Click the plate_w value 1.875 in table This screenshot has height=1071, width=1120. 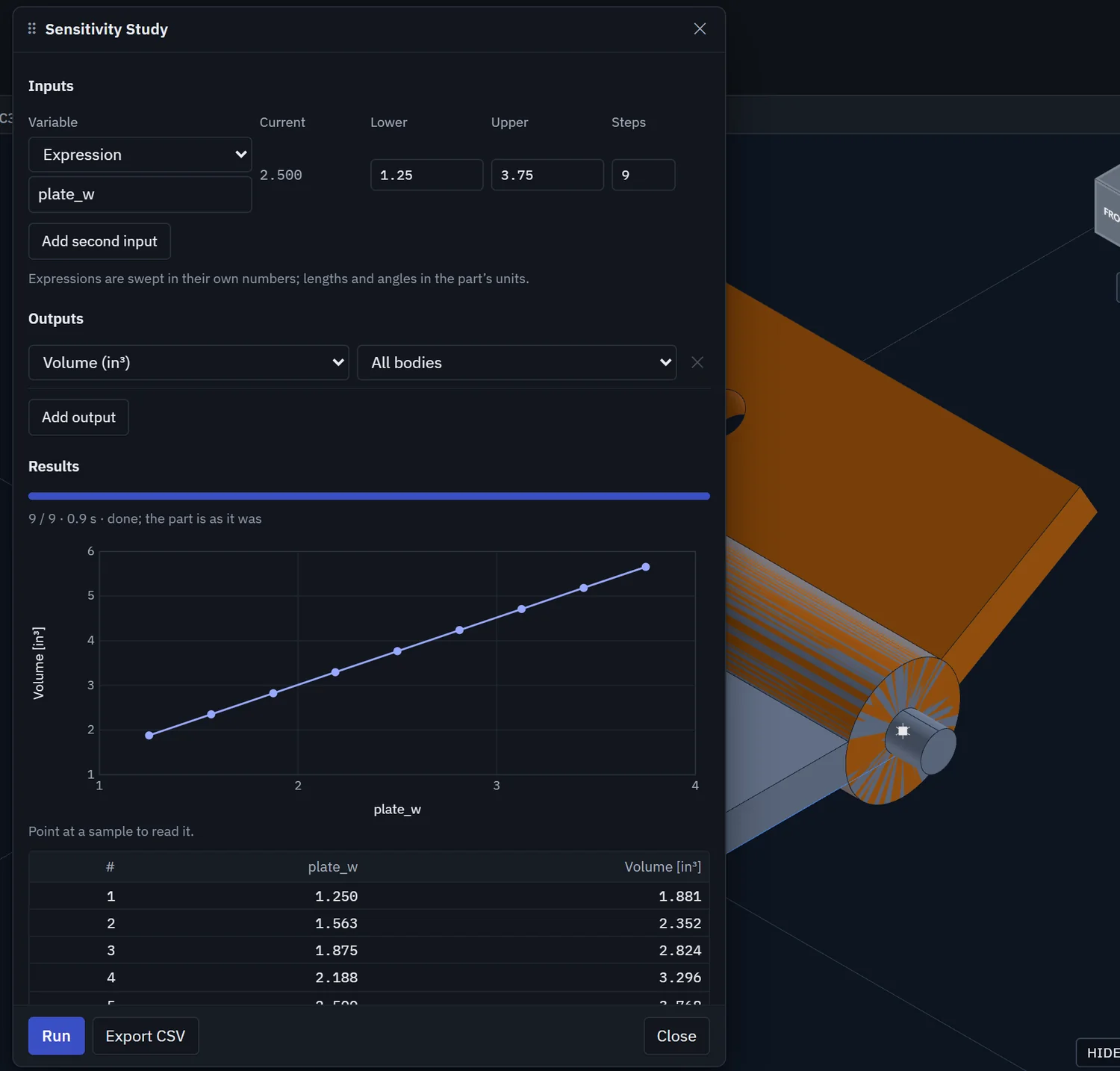pyautogui.click(x=337, y=951)
